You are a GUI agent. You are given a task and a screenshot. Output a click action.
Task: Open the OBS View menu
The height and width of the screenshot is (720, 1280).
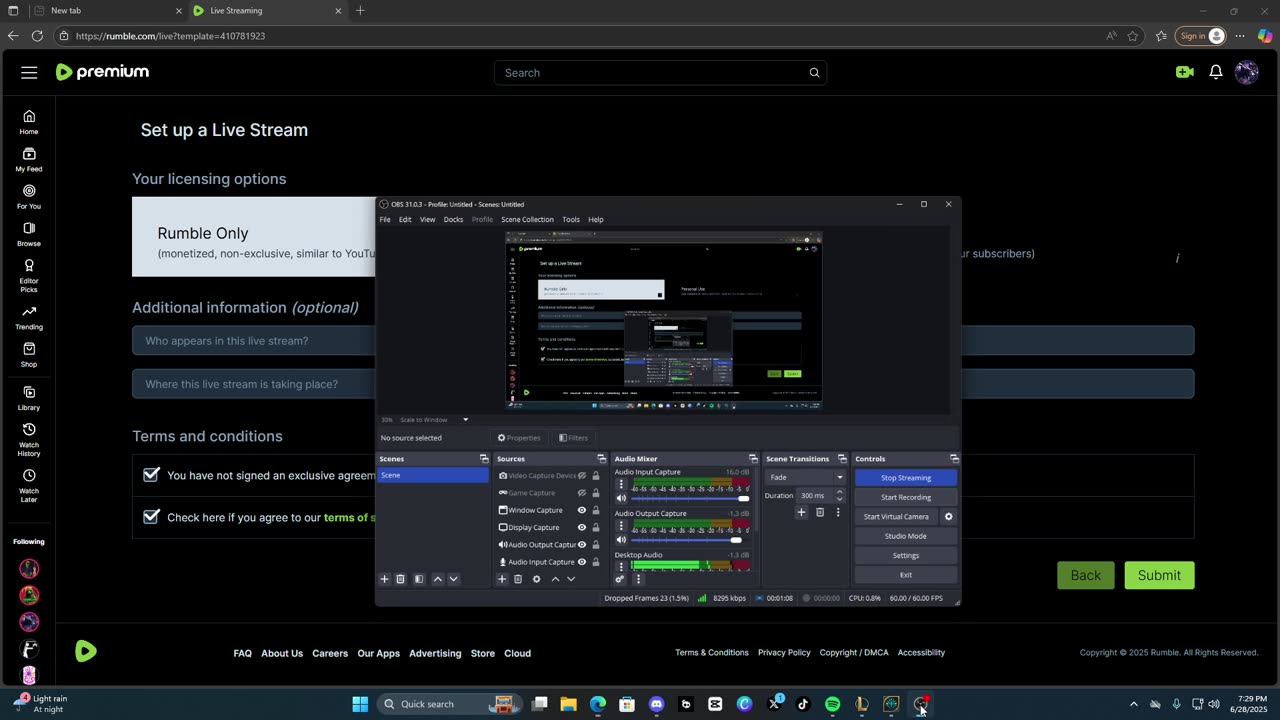[427, 219]
